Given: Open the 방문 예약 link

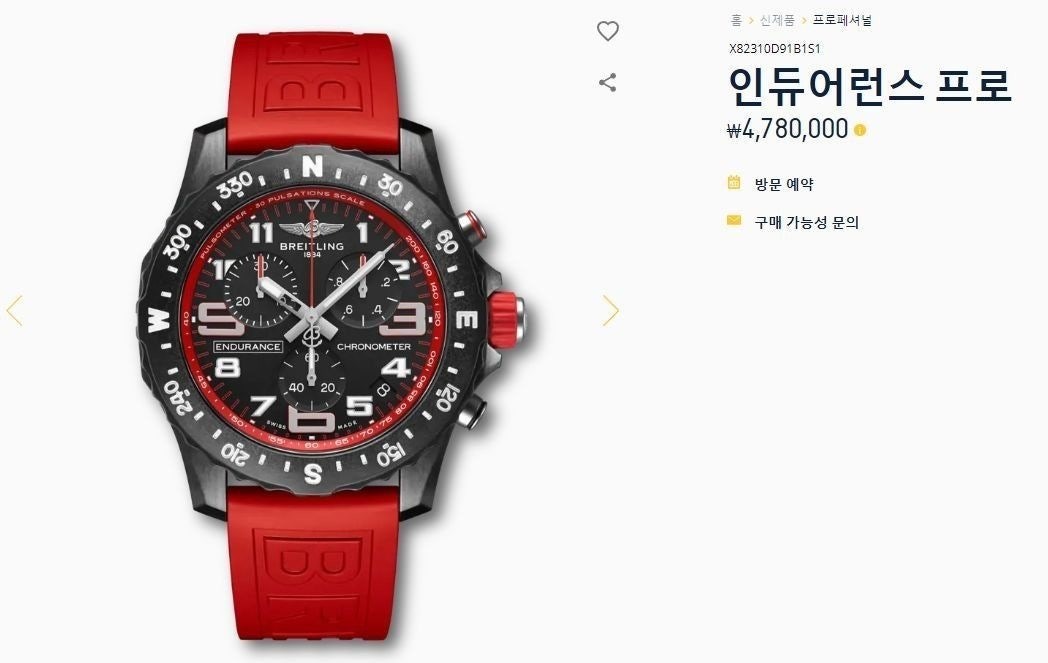Looking at the screenshot, I should 784,184.
